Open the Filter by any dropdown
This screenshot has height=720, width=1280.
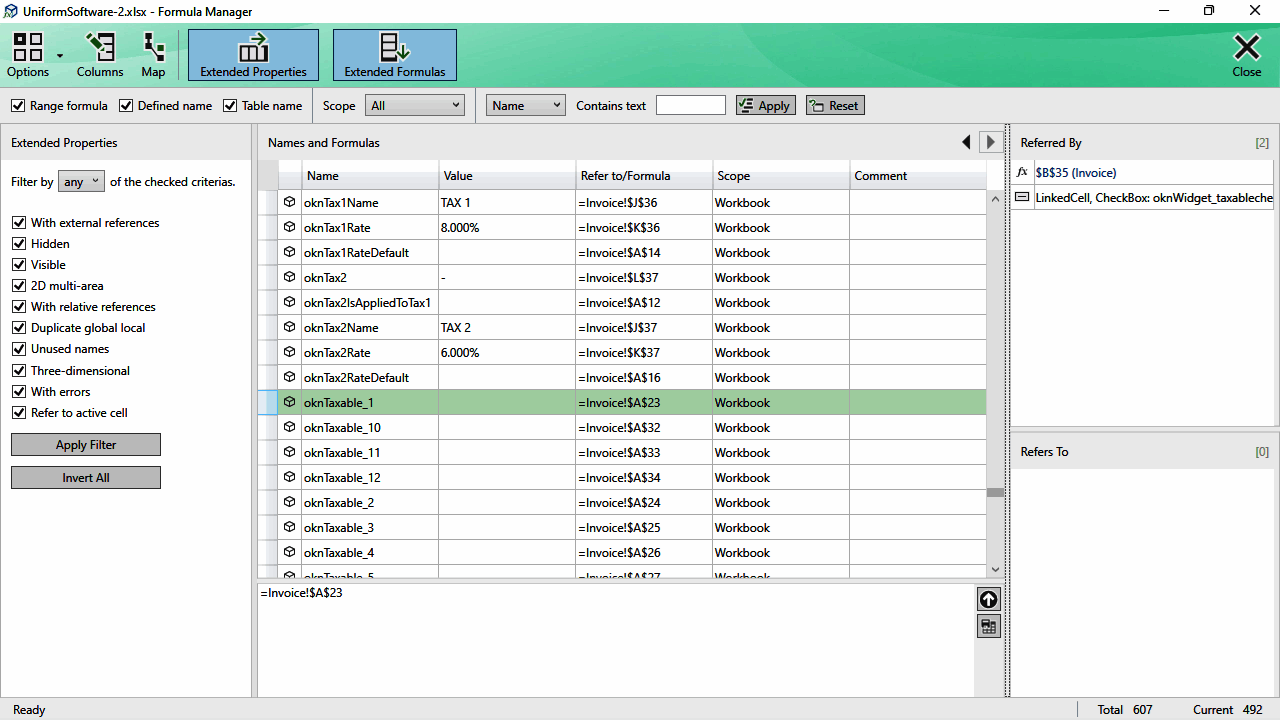point(82,181)
